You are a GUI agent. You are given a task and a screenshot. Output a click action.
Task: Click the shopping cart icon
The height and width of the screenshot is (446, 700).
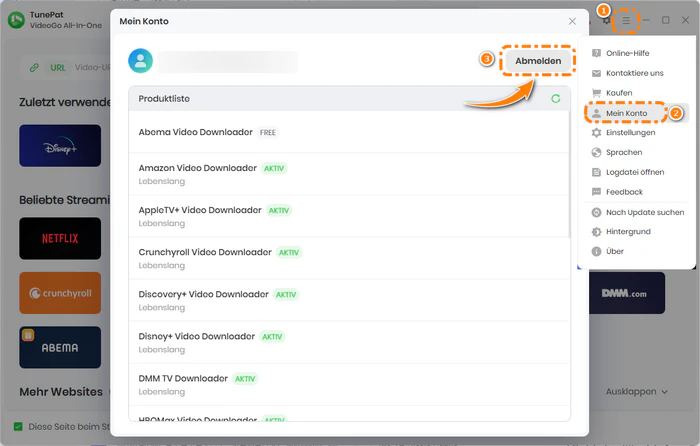(596, 93)
